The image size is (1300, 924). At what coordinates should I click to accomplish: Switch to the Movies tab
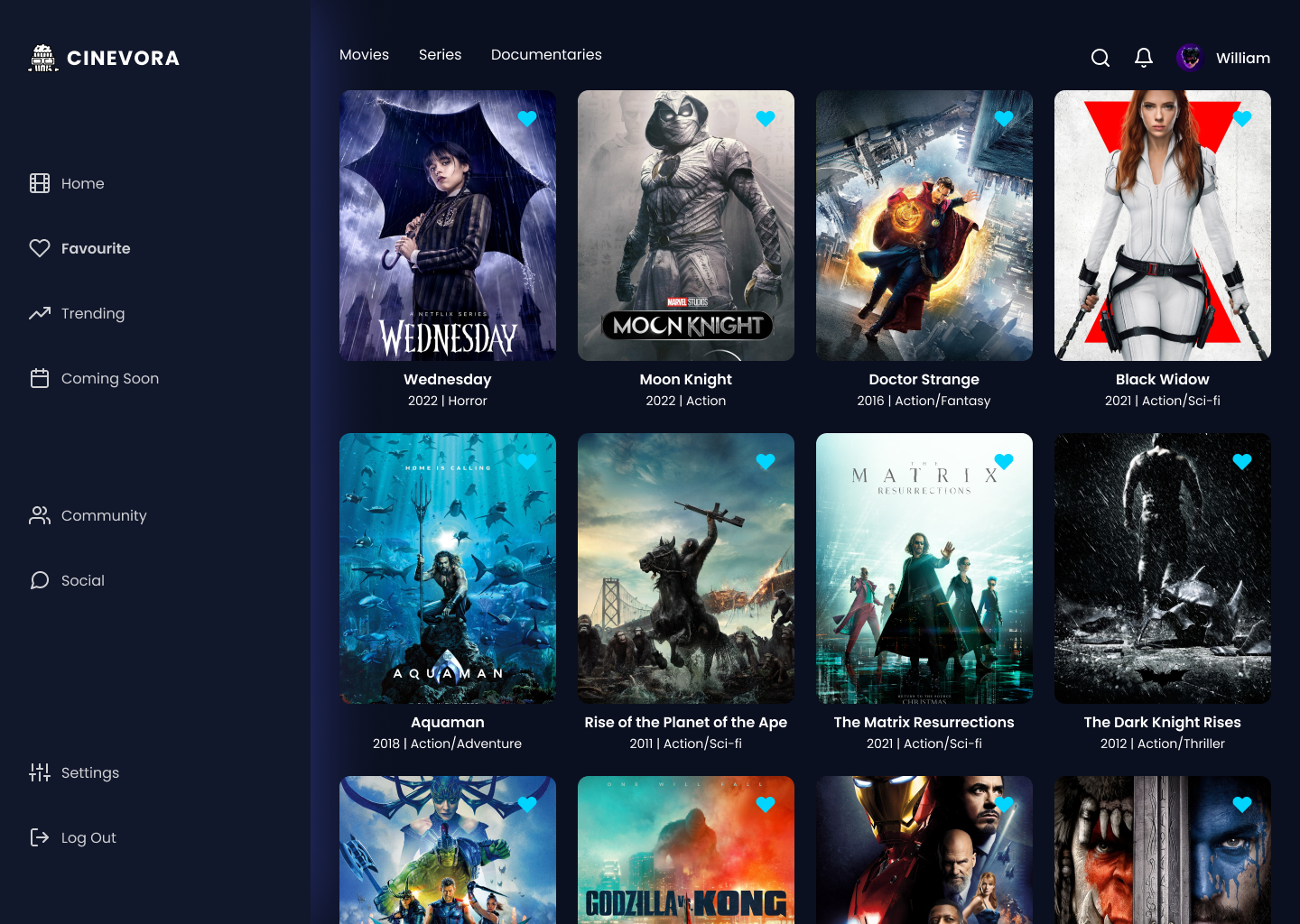click(364, 54)
